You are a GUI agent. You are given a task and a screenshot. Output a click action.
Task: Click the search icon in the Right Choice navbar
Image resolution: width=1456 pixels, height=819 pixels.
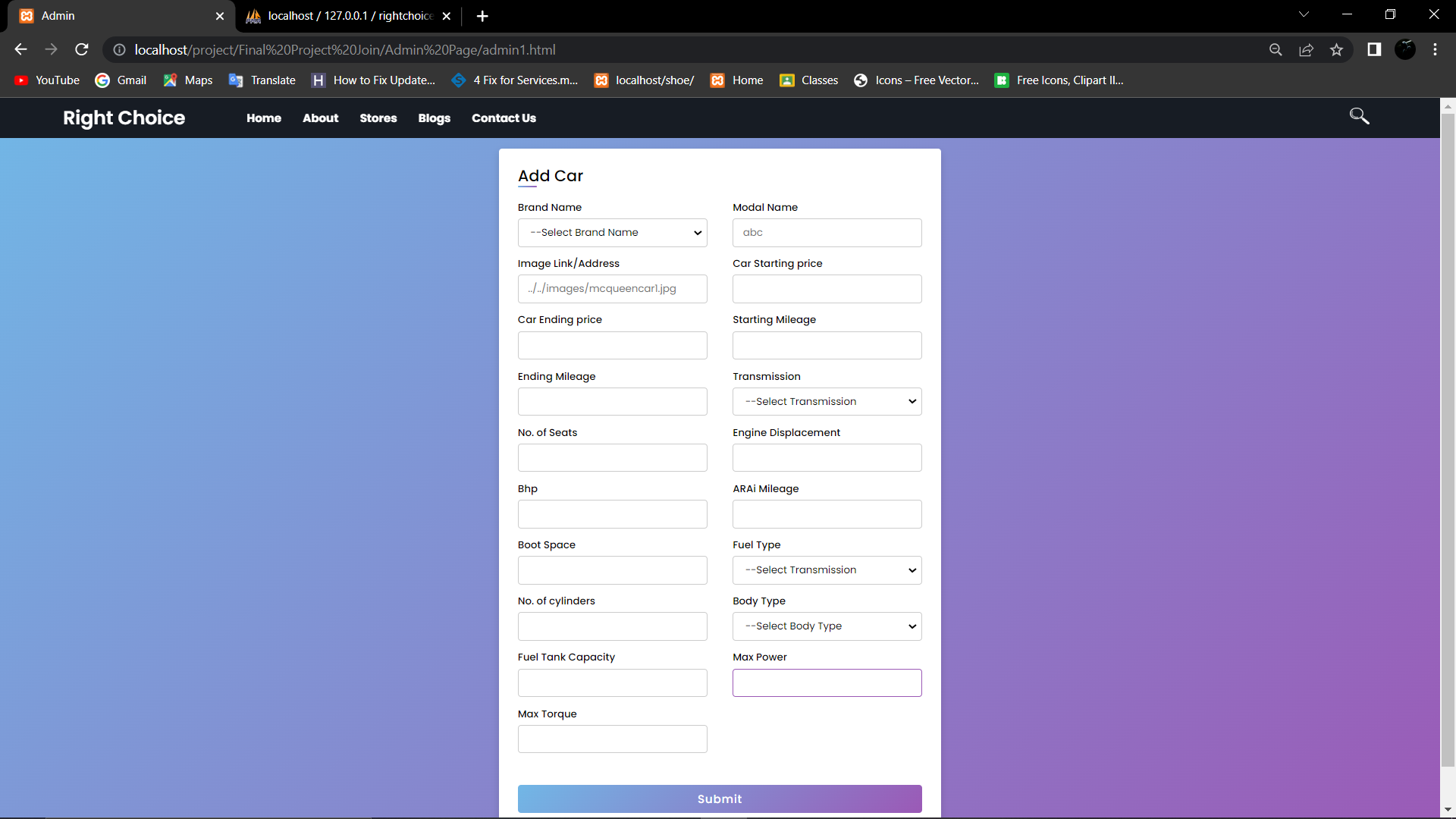click(x=1359, y=116)
